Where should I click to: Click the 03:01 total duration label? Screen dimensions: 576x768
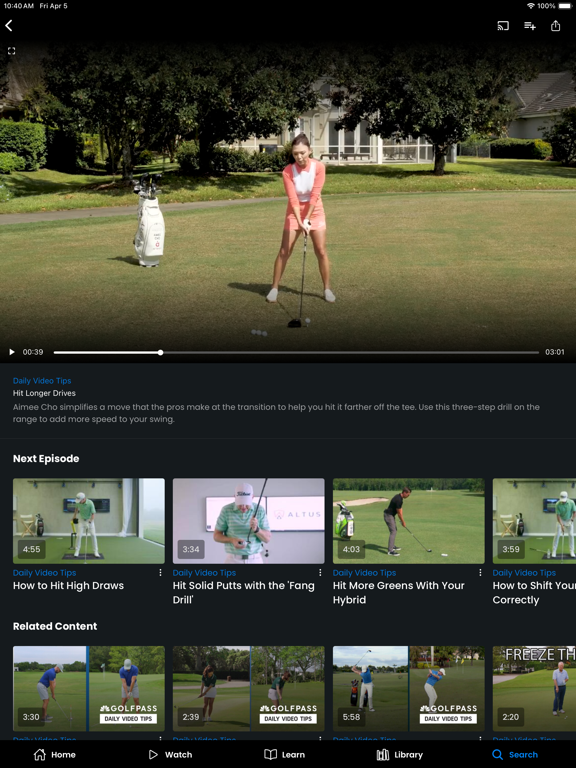(x=554, y=352)
